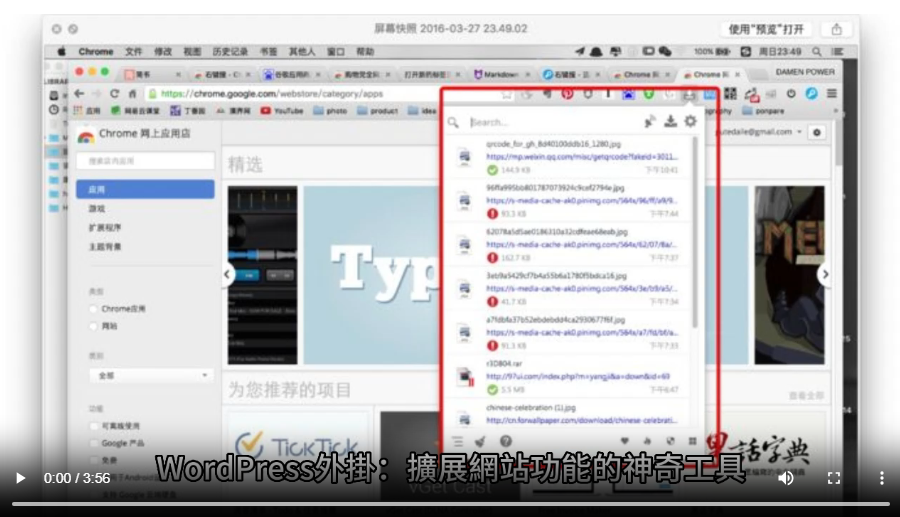This screenshot has width=900, height=517.
Task: Toggle the 可离线使用 checkbox
Action: [93, 426]
